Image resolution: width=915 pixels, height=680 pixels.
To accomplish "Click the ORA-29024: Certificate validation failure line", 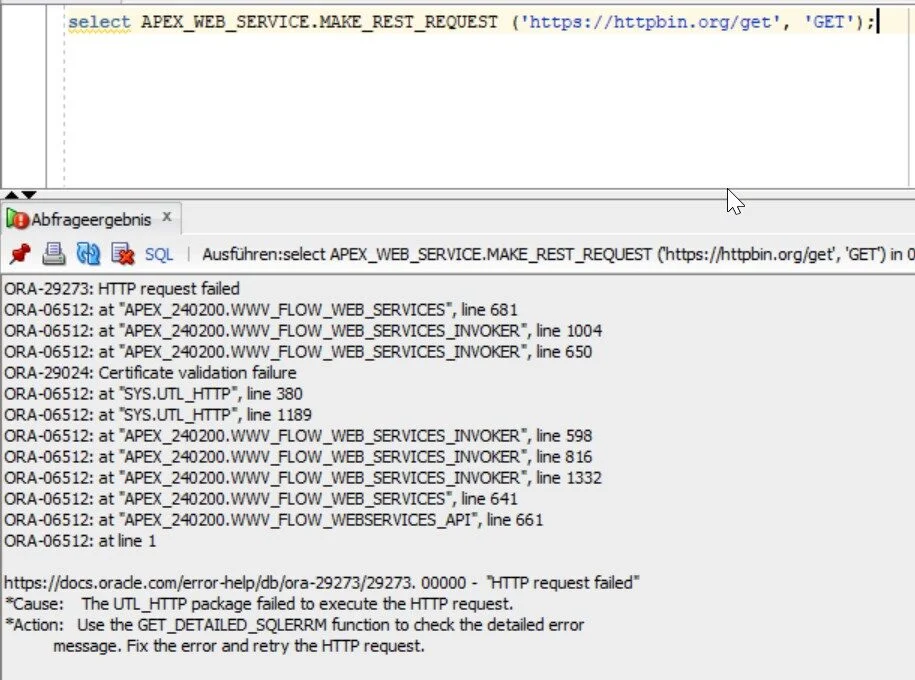I will [x=151, y=372].
